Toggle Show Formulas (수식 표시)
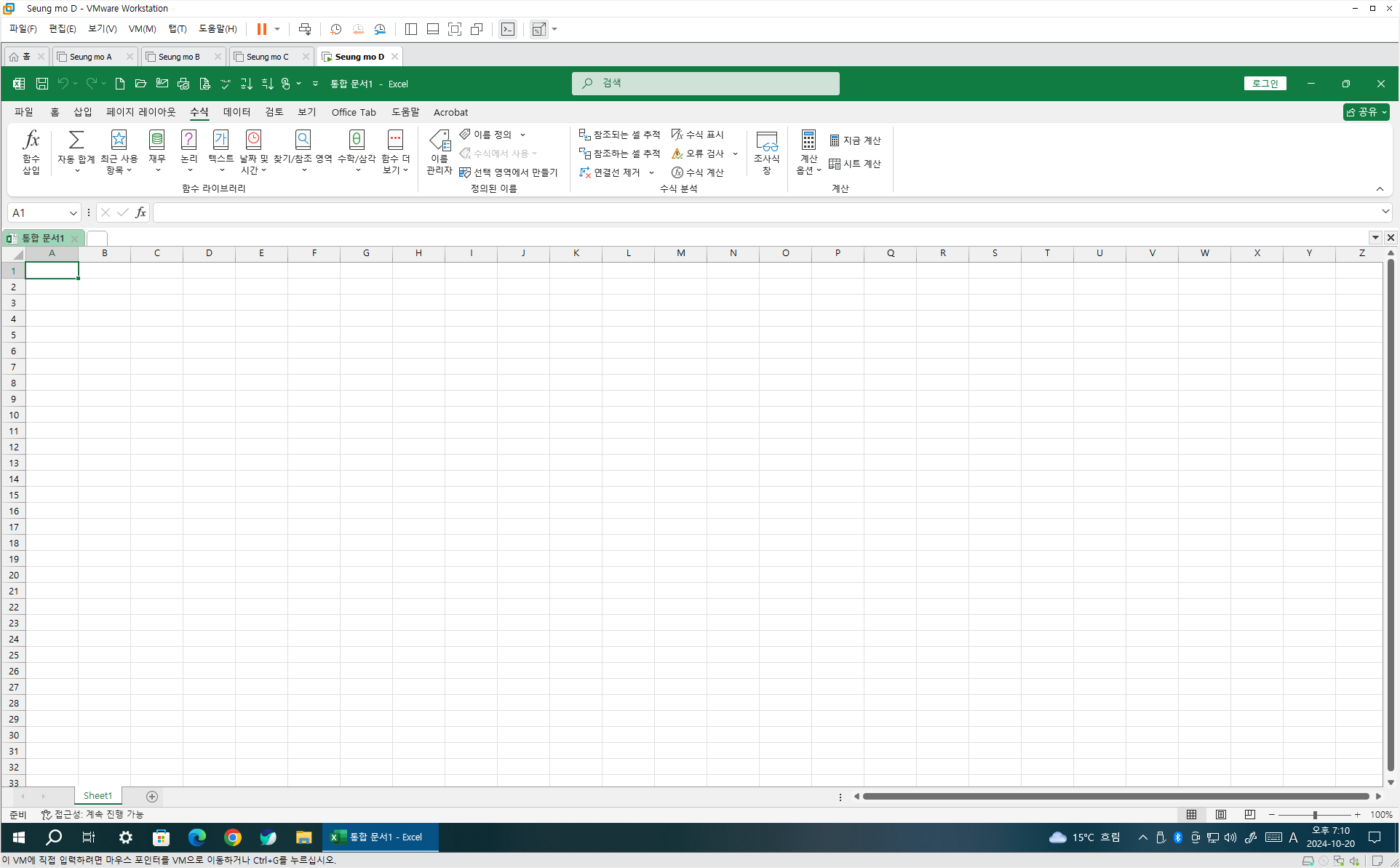Screen dimensions: 1400x868 (x=698, y=135)
